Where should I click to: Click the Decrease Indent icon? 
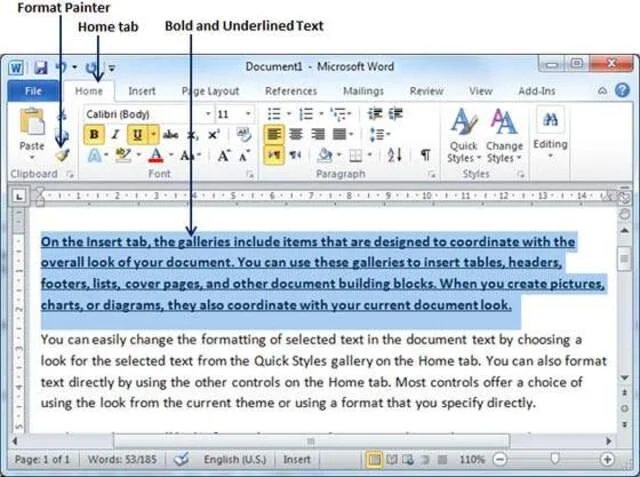374,114
